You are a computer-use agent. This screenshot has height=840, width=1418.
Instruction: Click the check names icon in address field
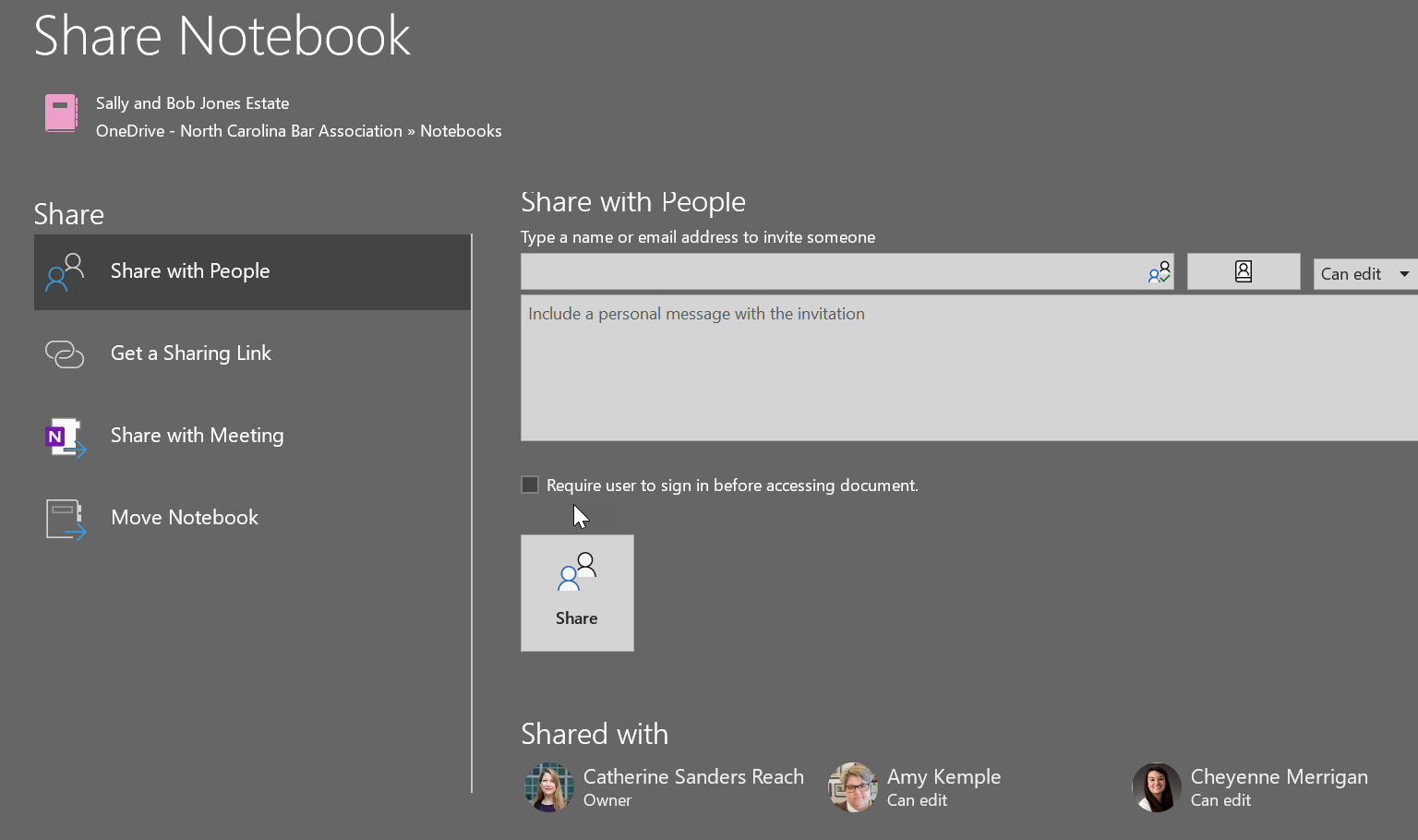[1159, 272]
